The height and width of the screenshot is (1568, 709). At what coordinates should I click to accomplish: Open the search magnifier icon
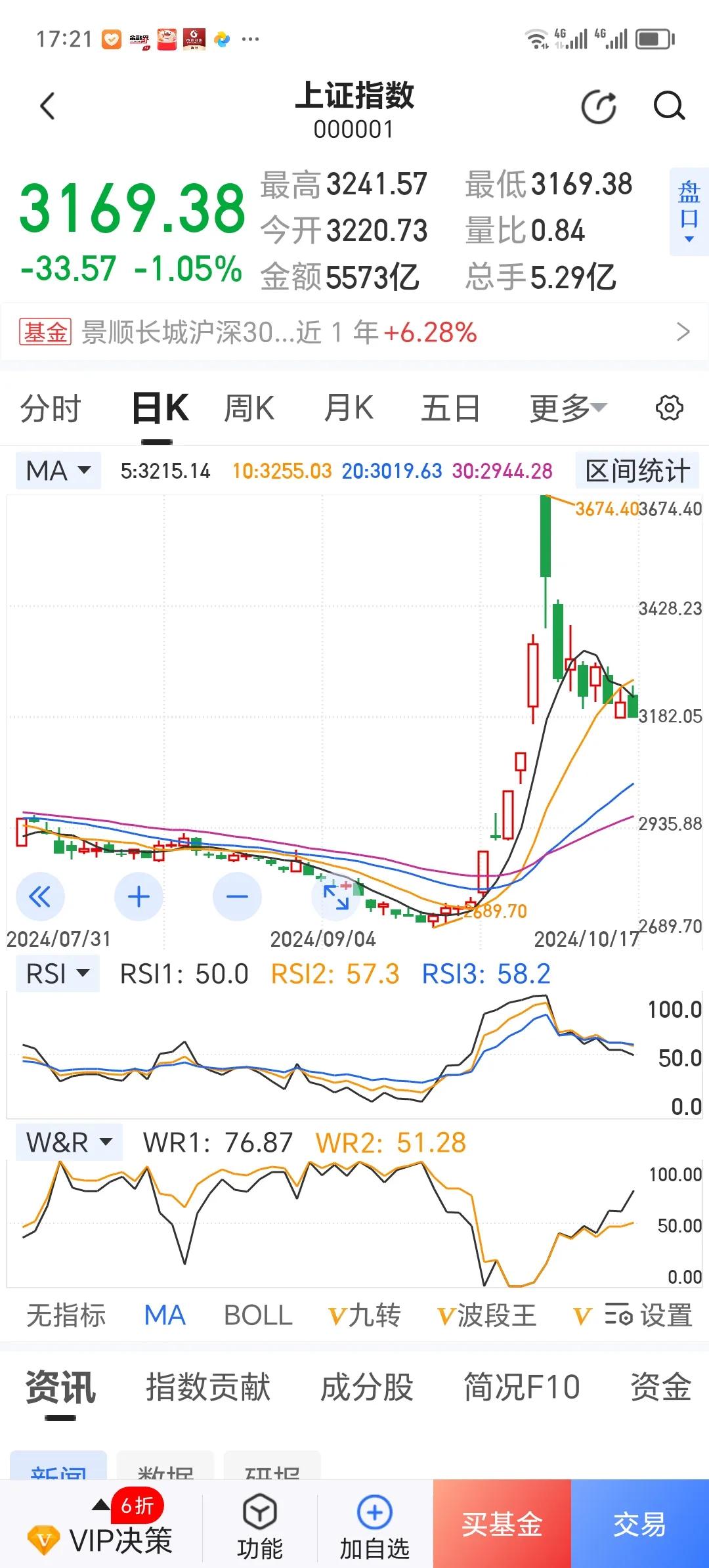point(669,106)
